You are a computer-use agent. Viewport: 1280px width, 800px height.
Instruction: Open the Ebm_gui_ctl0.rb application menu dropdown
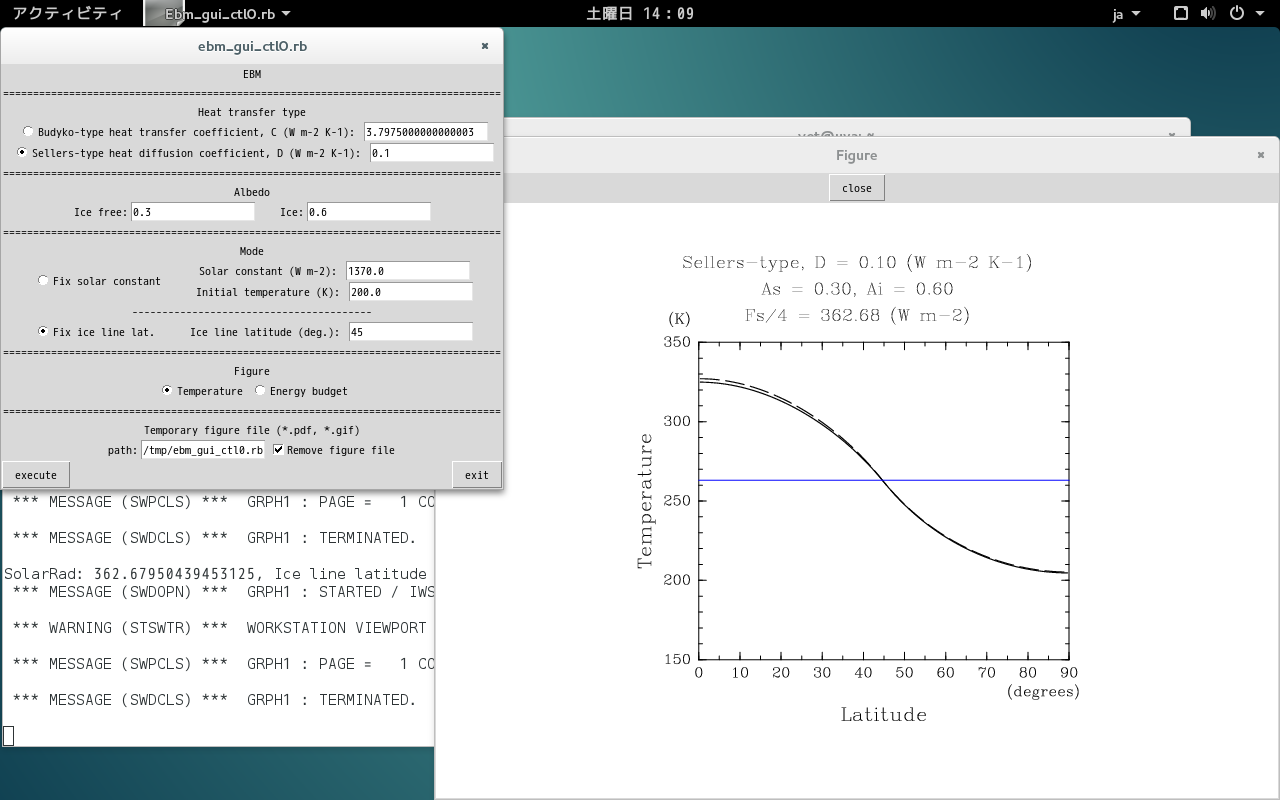pos(227,14)
